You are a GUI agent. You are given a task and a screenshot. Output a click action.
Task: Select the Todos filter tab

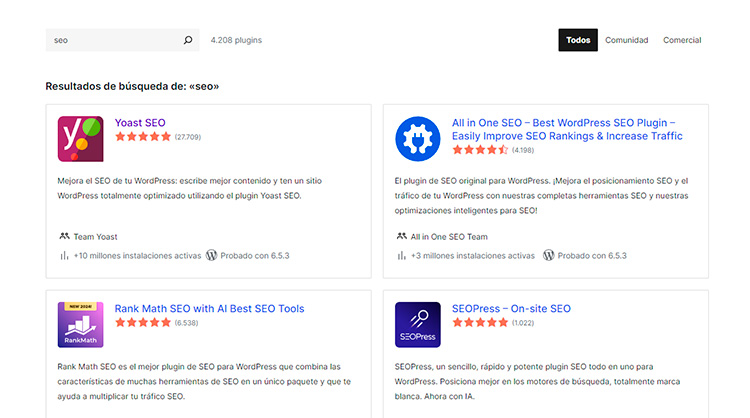point(577,40)
